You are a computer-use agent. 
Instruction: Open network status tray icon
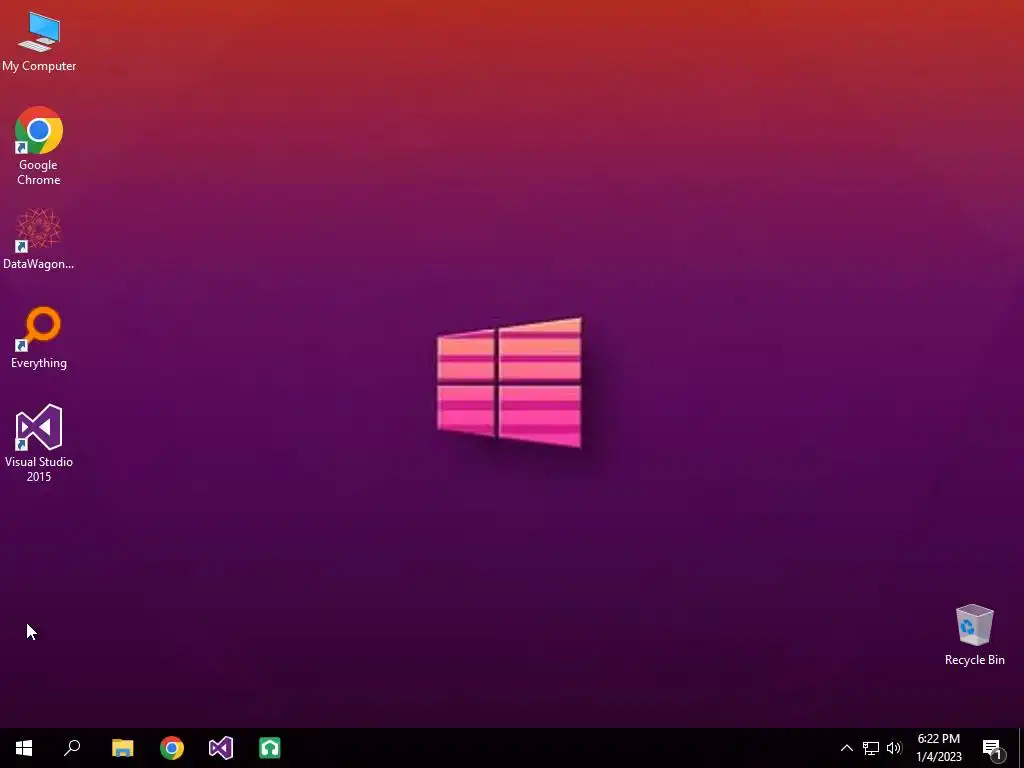pos(871,748)
